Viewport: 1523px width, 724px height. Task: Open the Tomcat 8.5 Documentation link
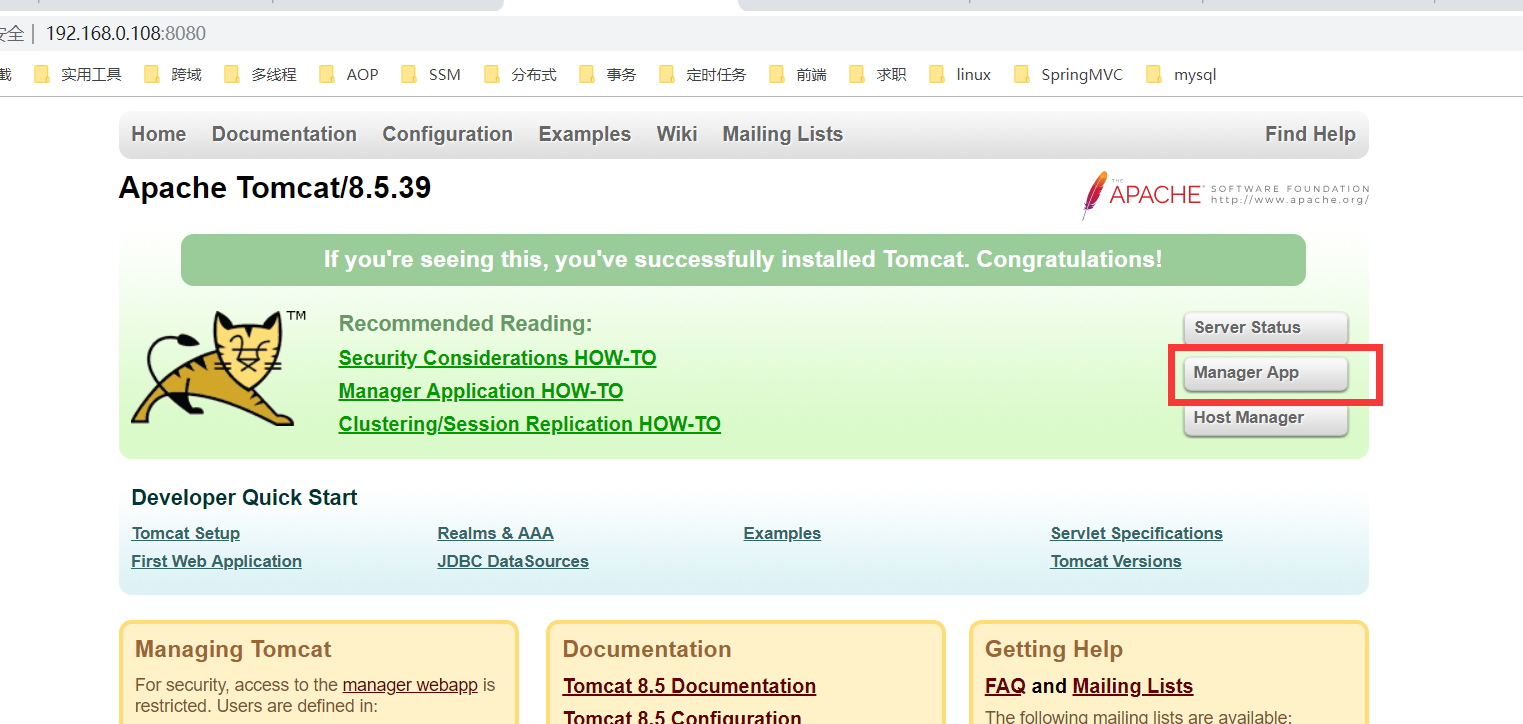(689, 686)
